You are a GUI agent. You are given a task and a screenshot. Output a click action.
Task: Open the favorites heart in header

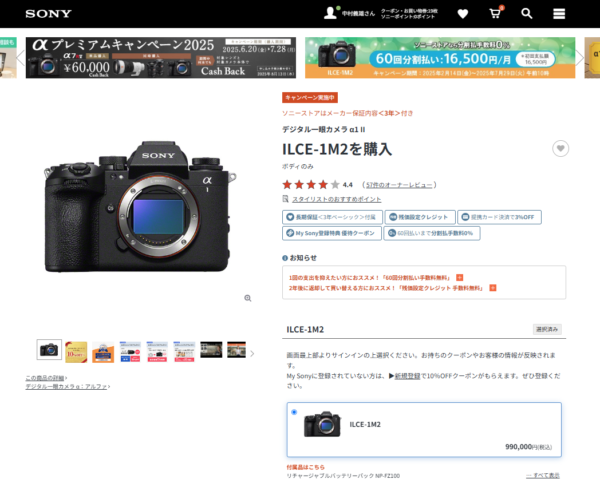pos(463,14)
